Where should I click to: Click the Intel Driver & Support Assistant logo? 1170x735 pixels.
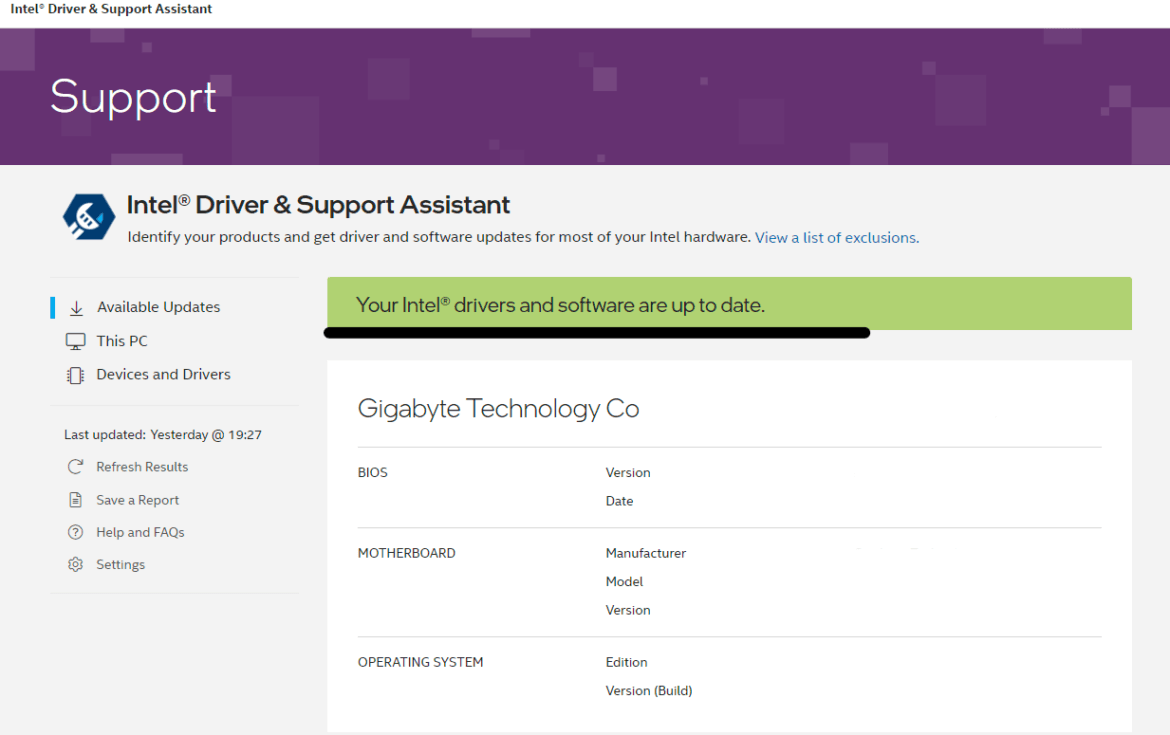coord(88,216)
